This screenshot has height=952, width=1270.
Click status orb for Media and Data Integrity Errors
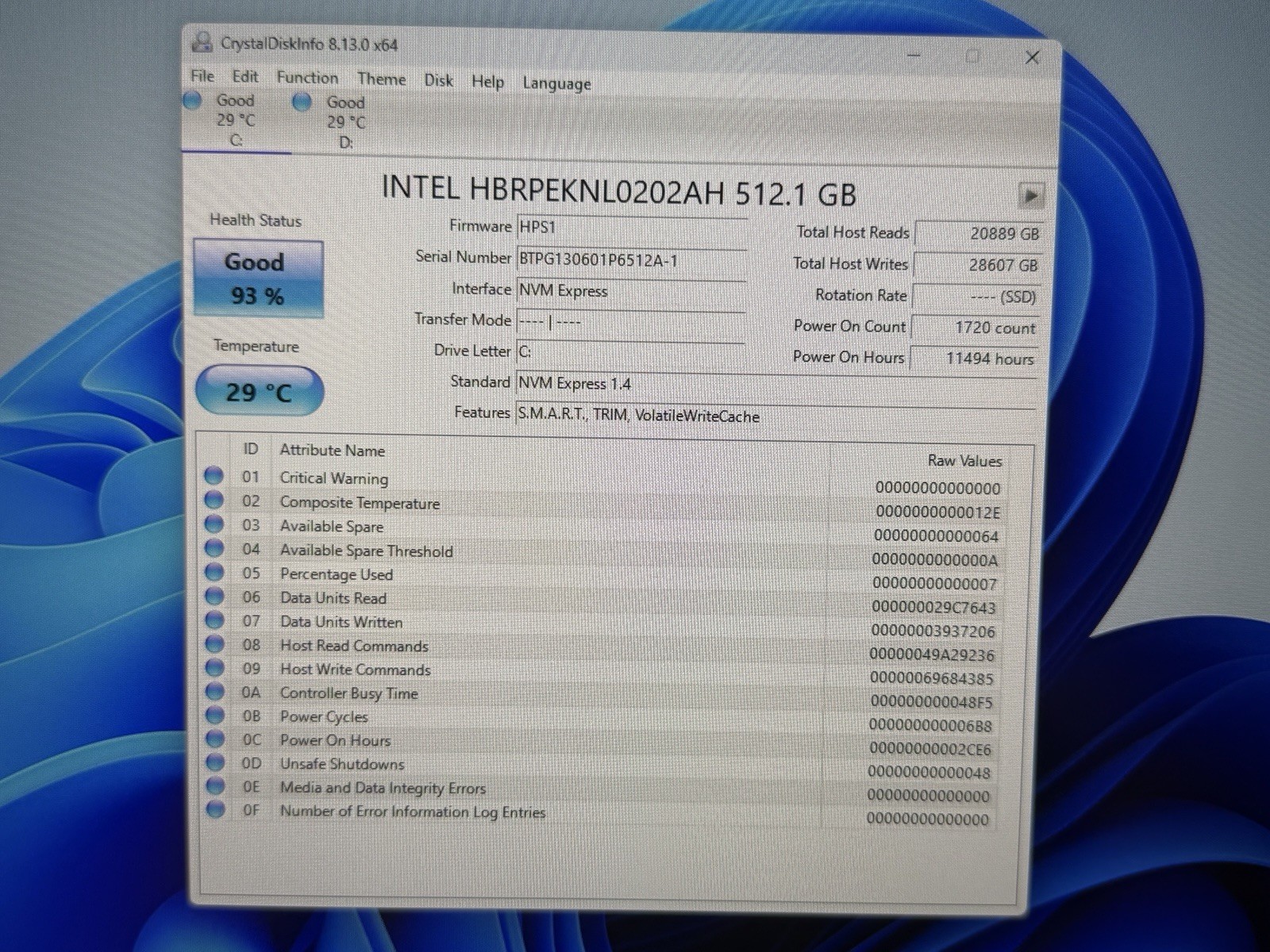point(215,786)
